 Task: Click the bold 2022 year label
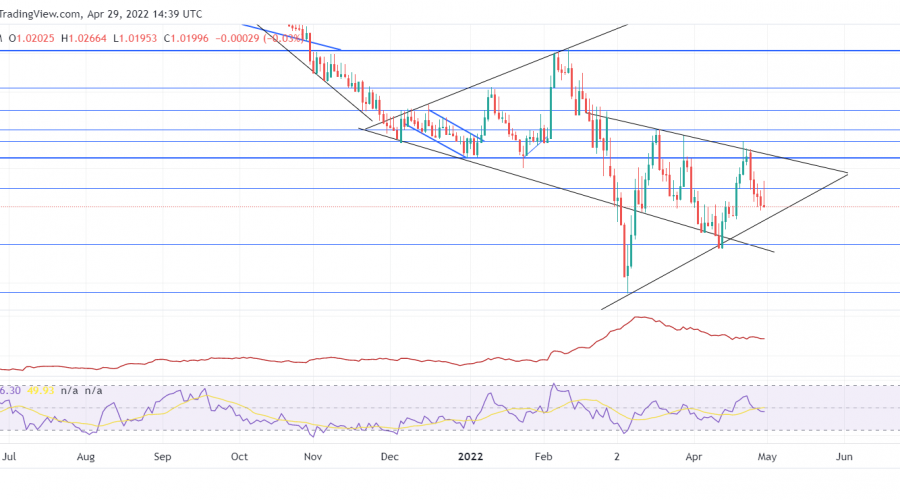point(470,457)
